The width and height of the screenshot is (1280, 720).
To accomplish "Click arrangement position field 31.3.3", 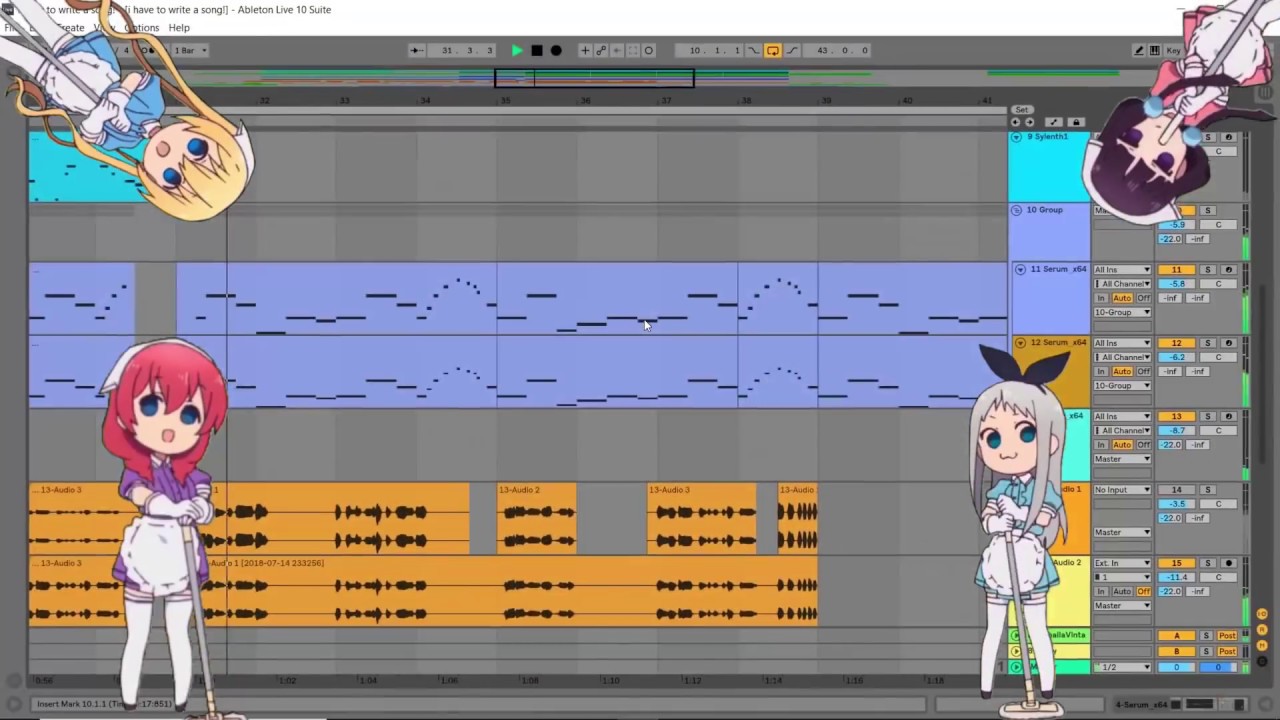I will click(x=461, y=50).
